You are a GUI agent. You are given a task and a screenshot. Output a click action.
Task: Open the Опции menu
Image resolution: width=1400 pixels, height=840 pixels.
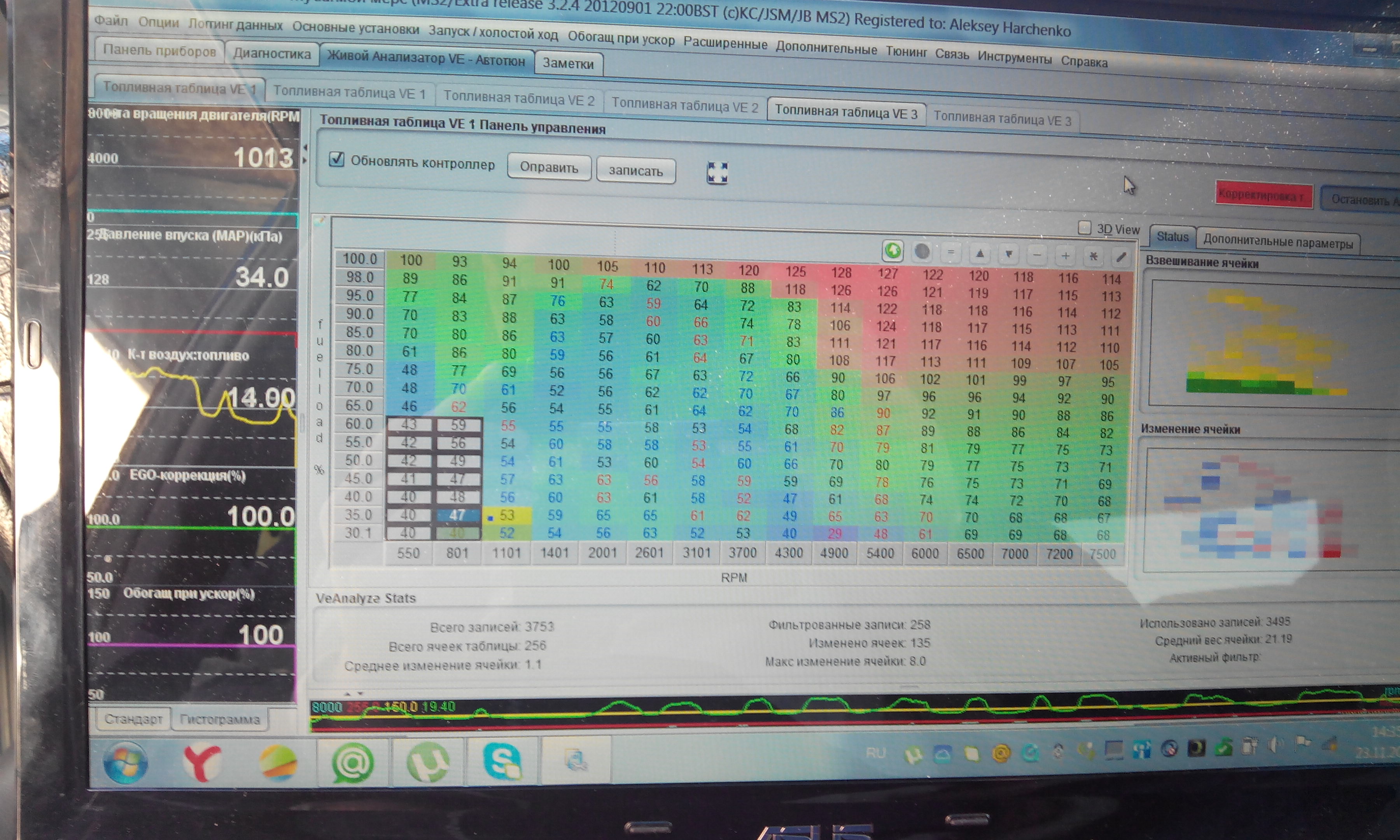point(158,23)
